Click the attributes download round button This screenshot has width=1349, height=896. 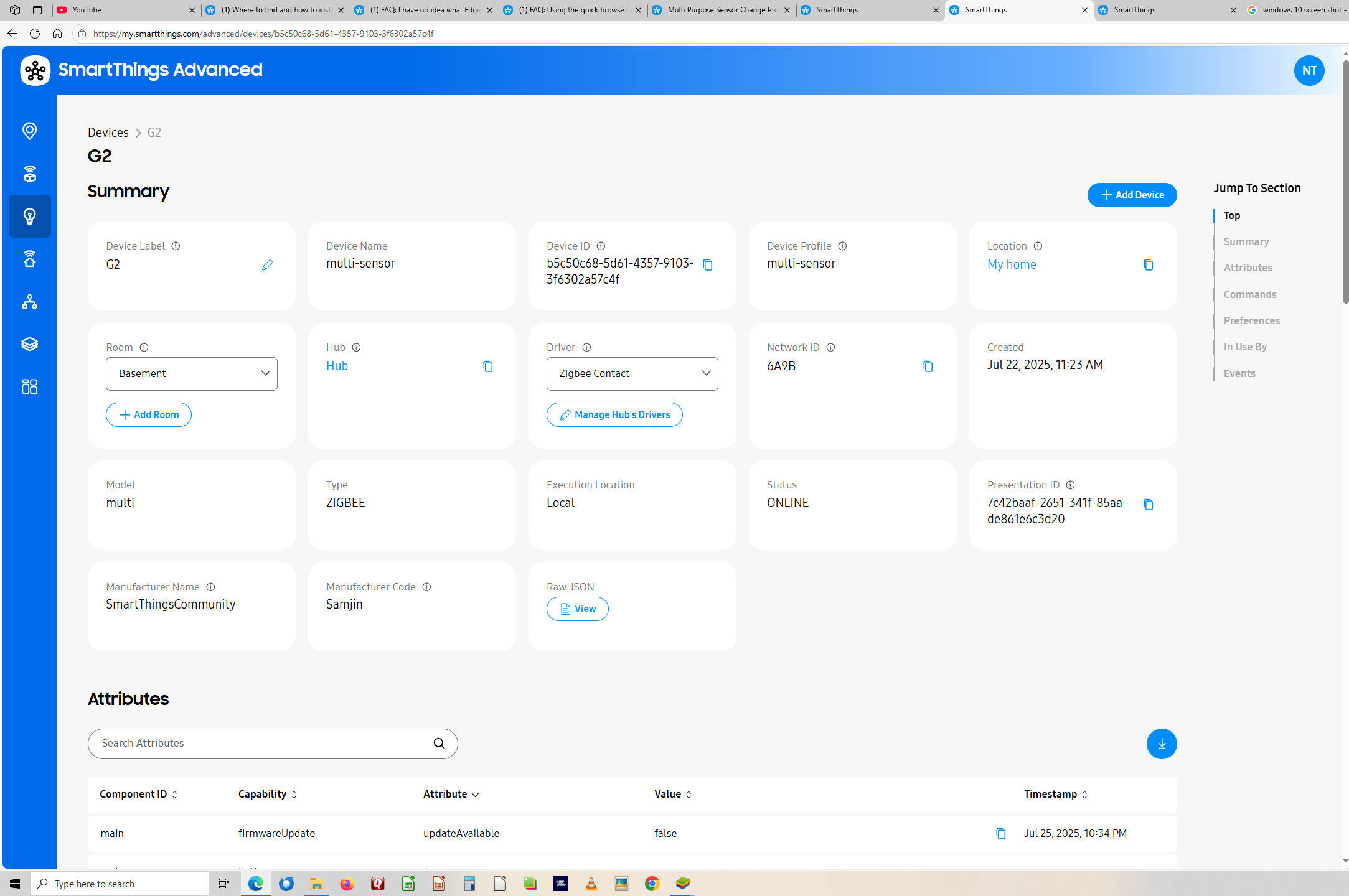1161,744
